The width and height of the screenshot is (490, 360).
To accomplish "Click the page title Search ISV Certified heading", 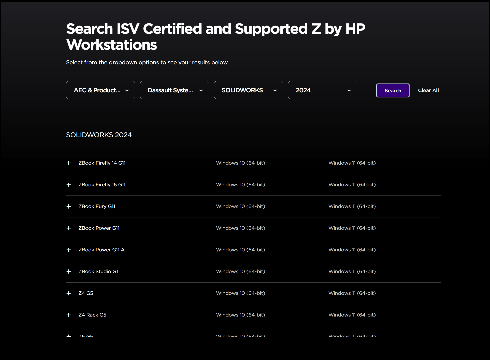I will click(x=215, y=37).
